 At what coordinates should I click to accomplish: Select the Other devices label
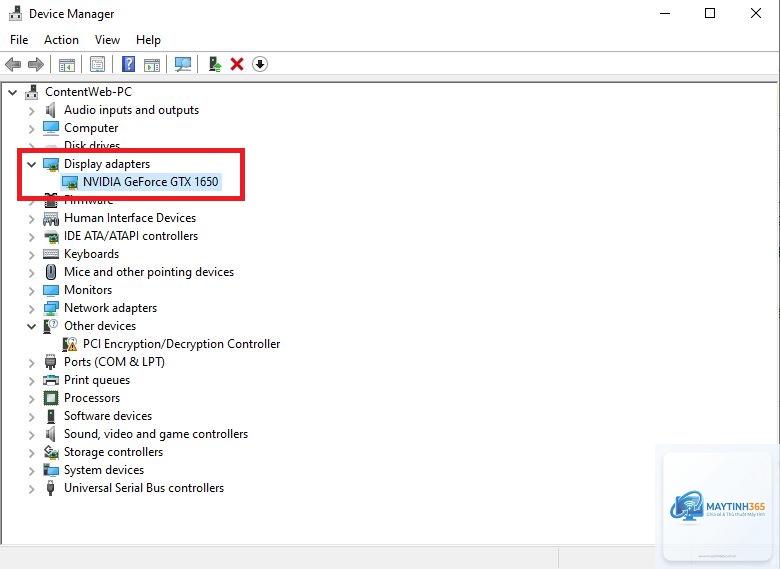coord(100,326)
